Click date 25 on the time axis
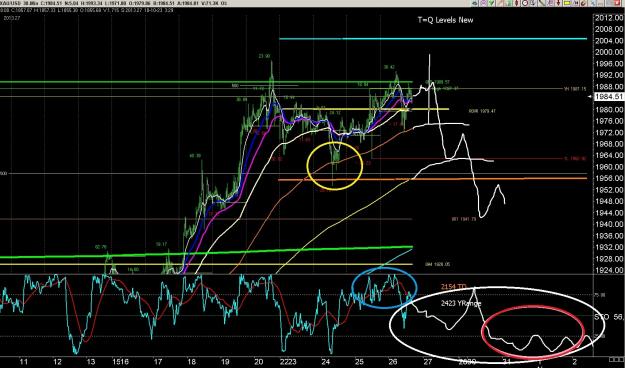 coord(359,362)
